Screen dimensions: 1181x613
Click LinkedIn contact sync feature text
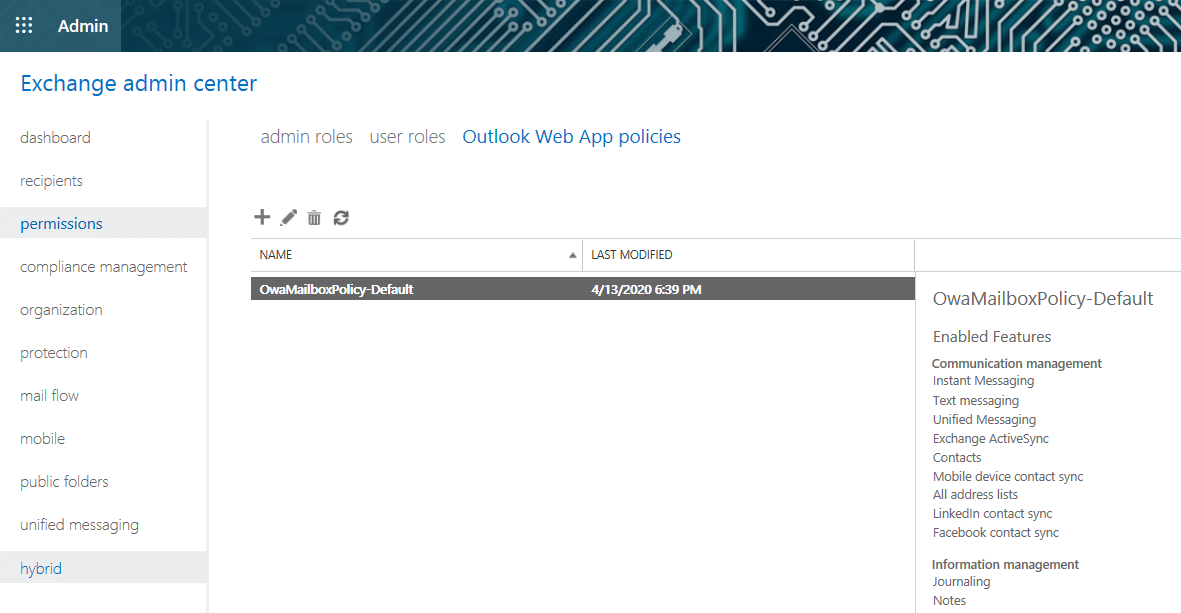[992, 514]
